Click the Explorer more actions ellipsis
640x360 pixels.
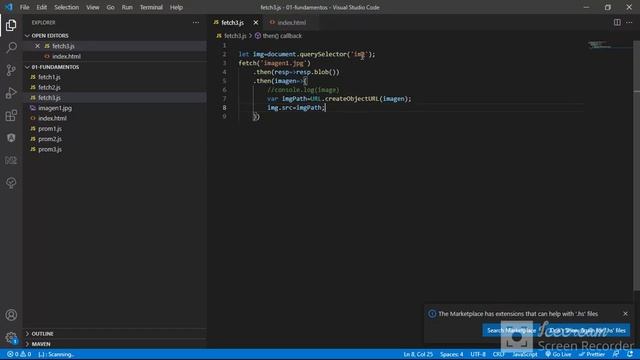pyautogui.click(x=196, y=22)
